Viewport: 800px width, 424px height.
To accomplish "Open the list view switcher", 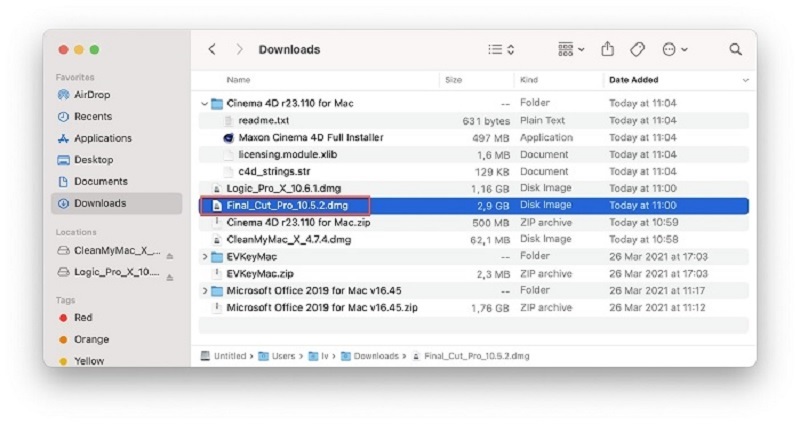I will tap(501, 49).
